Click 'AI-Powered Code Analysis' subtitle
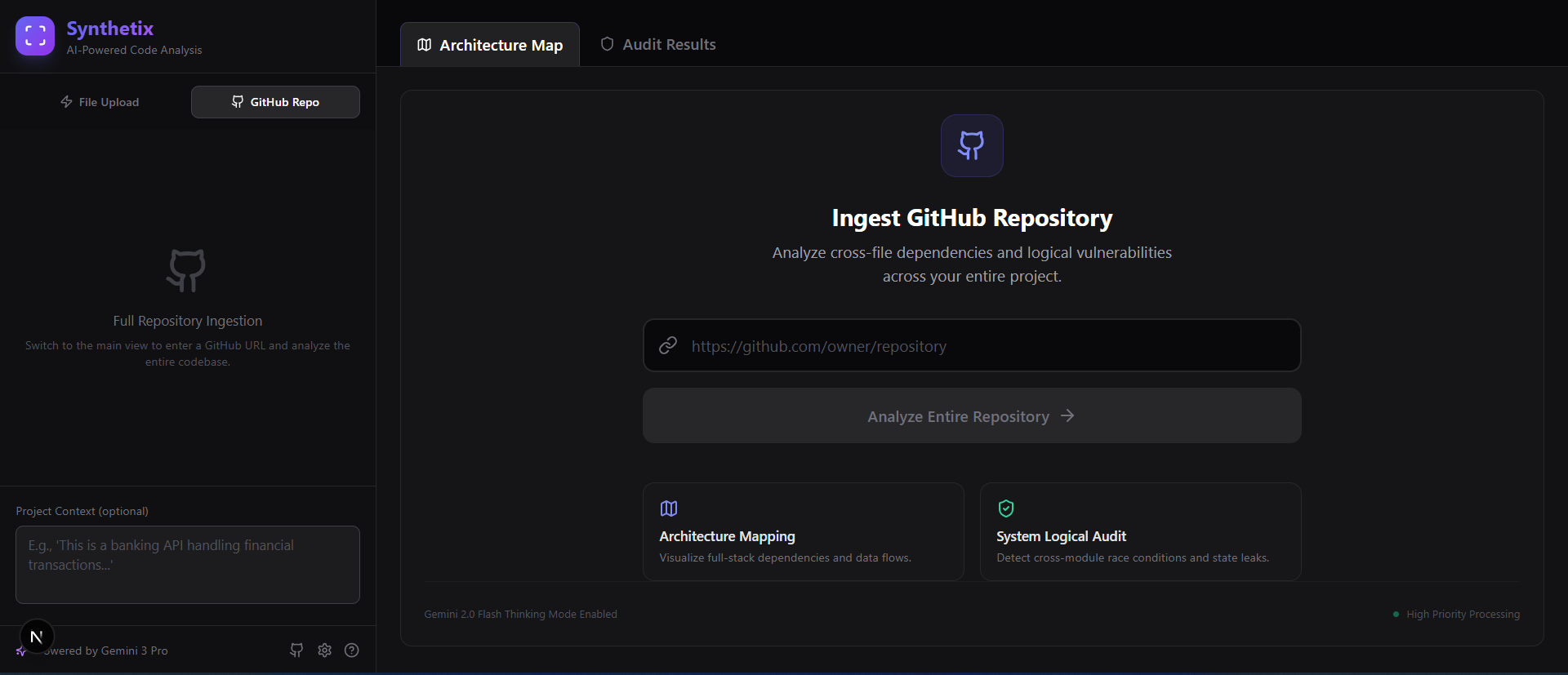This screenshot has height=675, width=1568. [x=134, y=50]
